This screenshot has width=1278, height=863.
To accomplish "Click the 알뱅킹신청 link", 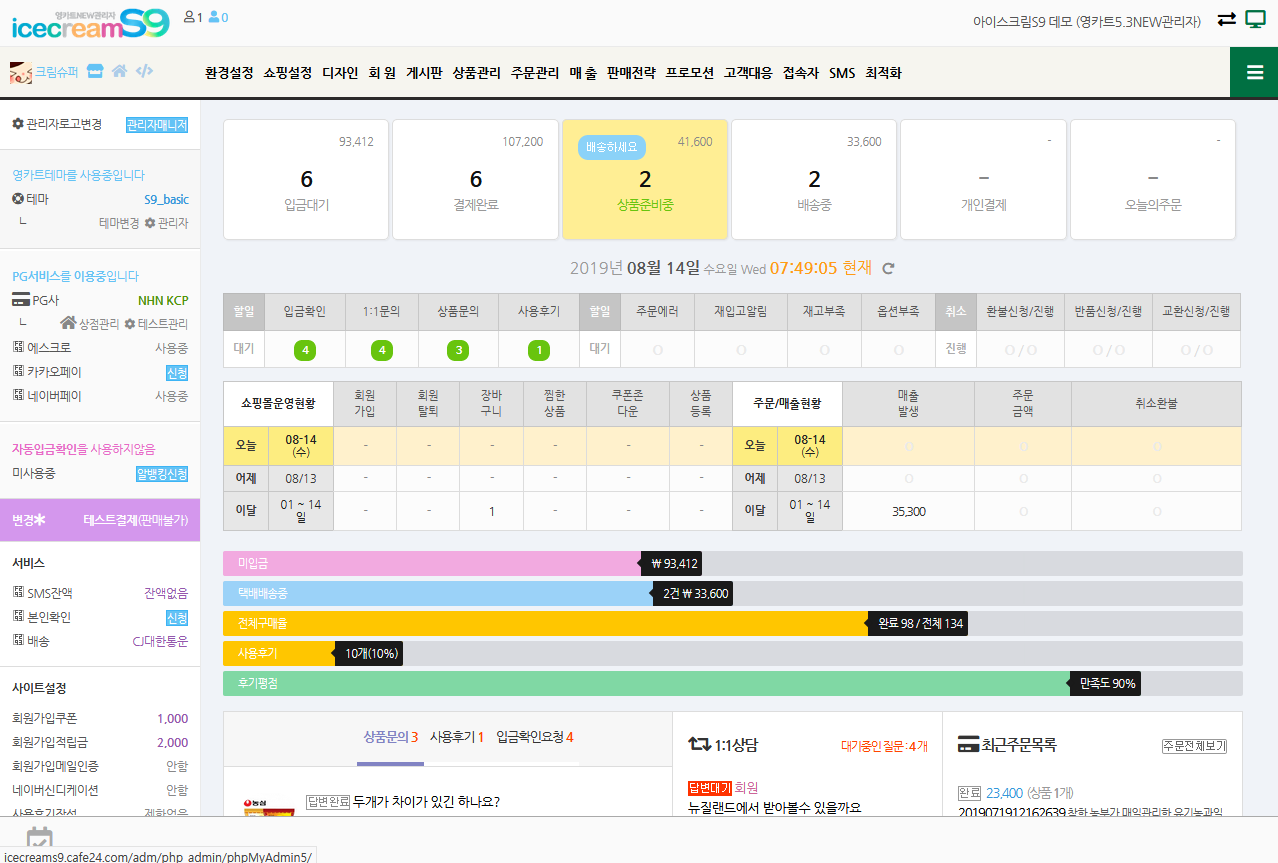I will coord(162,474).
